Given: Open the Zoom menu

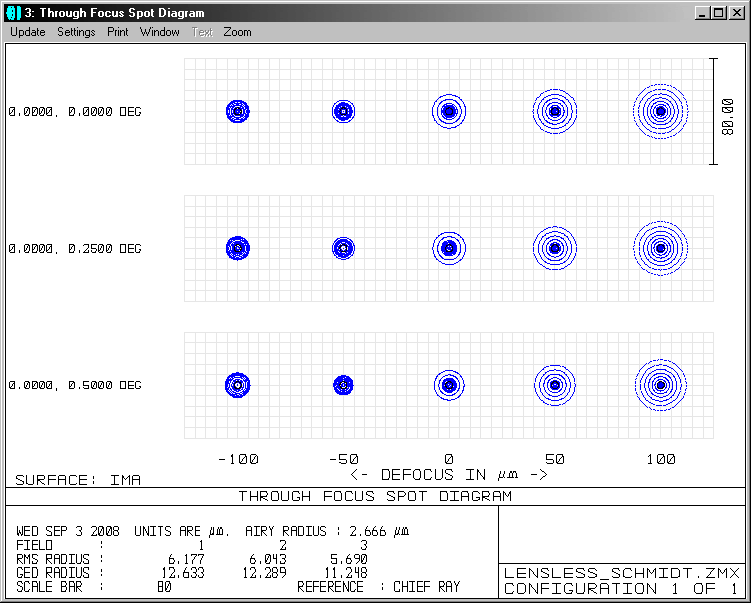Looking at the screenshot, I should tap(238, 32).
